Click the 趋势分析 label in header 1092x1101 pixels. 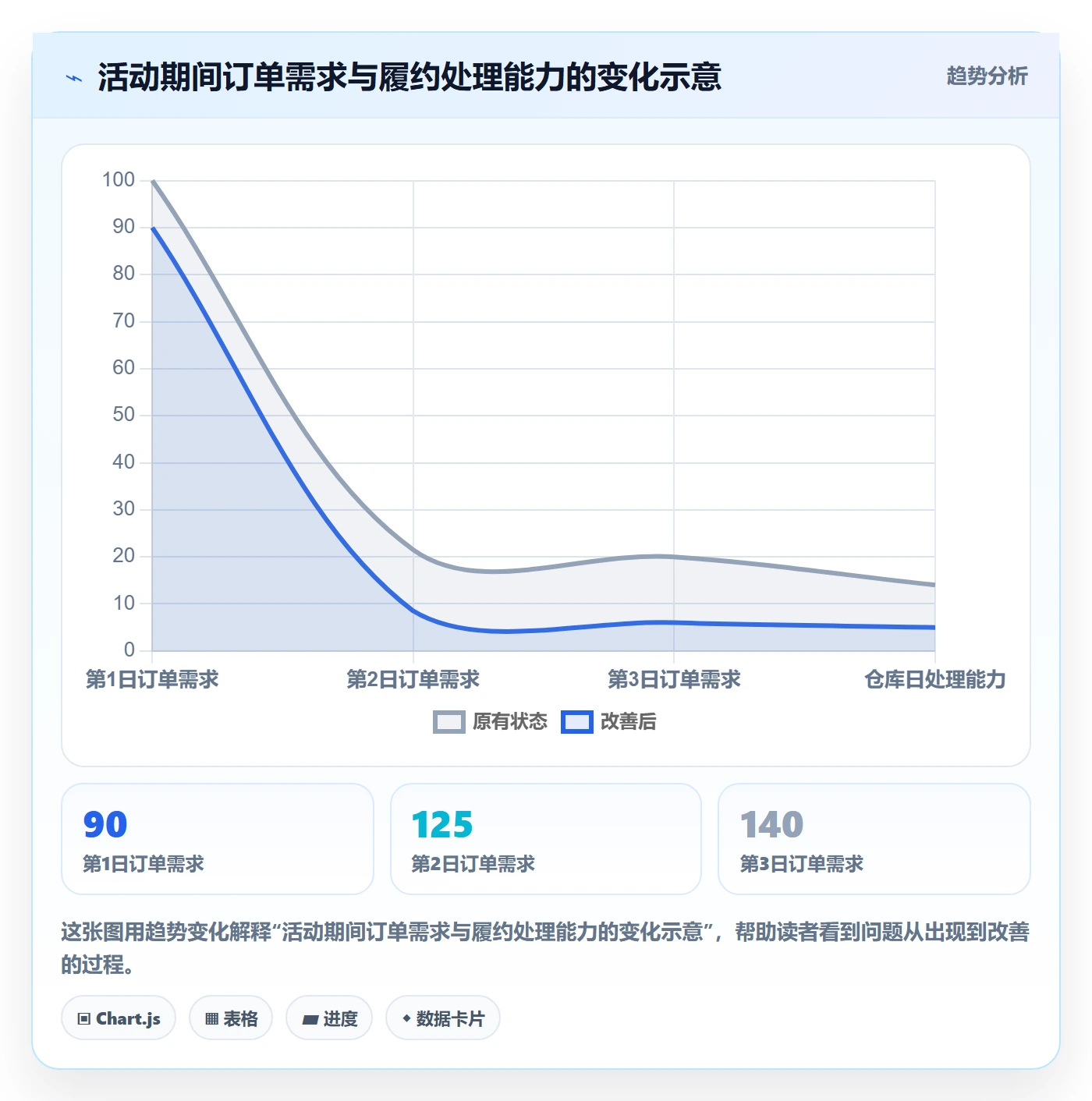[987, 76]
